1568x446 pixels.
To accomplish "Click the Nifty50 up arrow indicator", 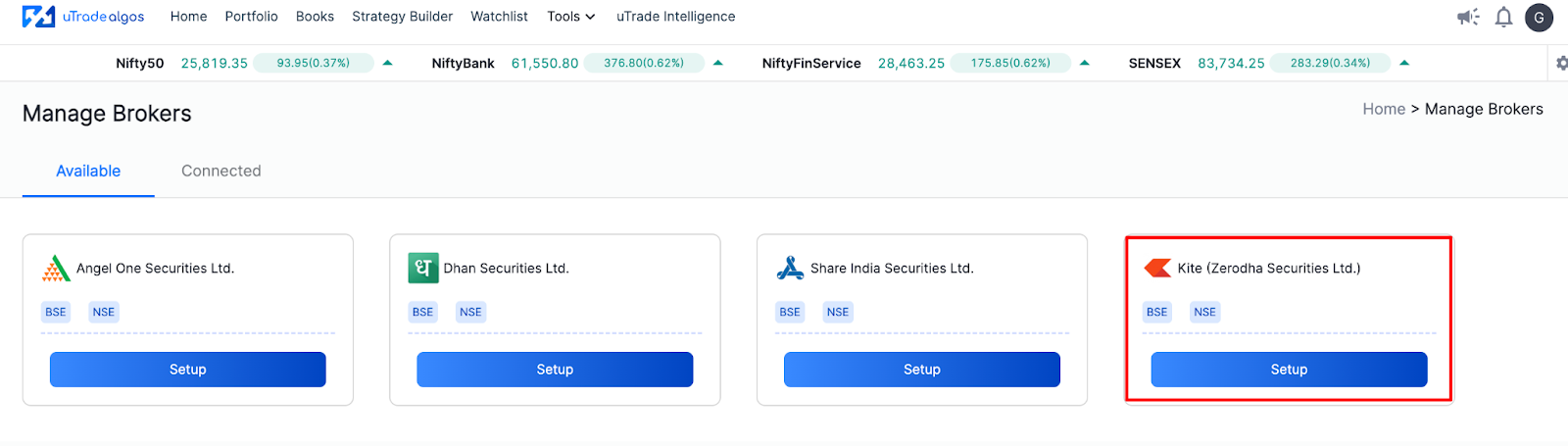I will click(x=387, y=63).
